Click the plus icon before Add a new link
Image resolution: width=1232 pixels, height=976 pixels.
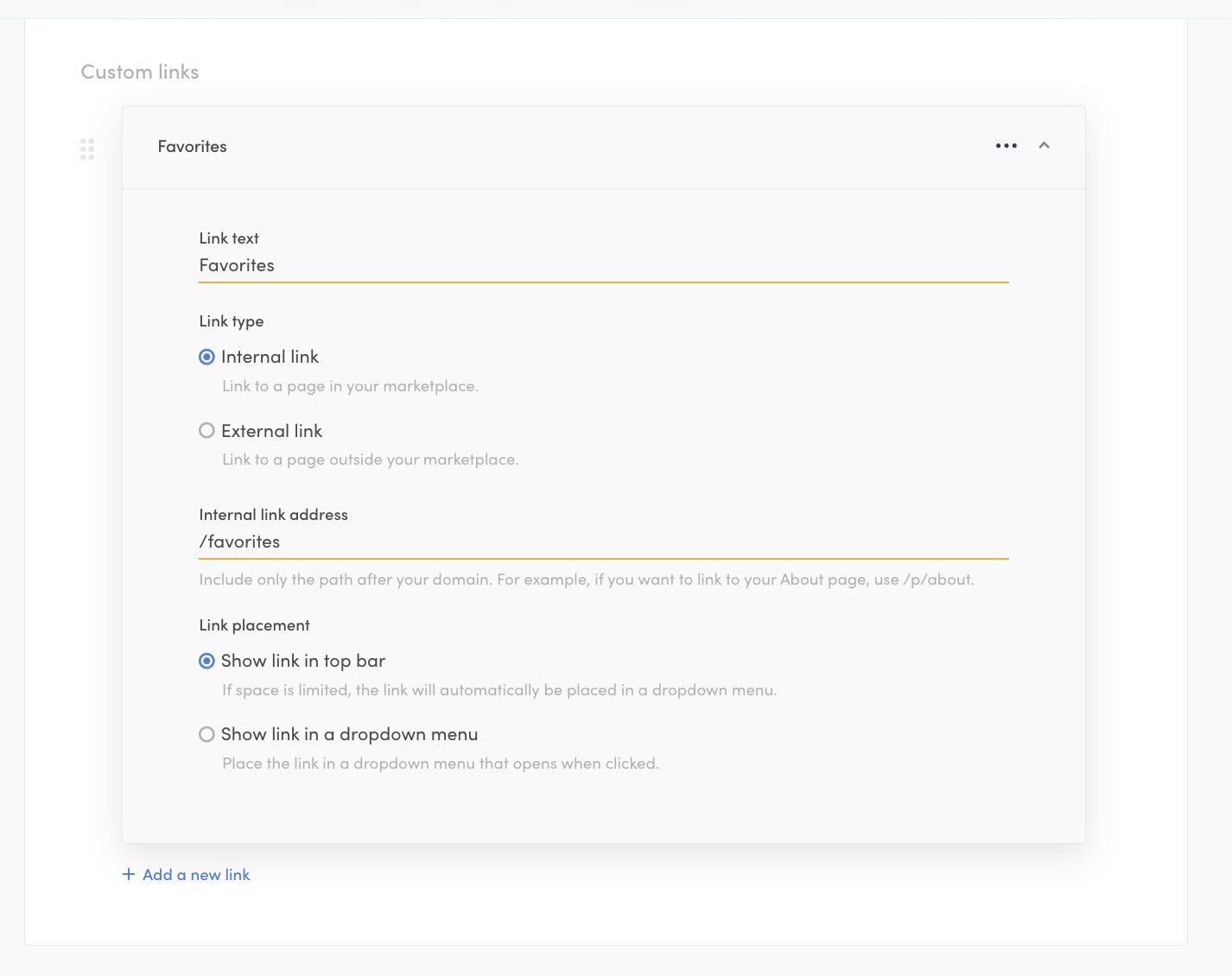tap(128, 875)
